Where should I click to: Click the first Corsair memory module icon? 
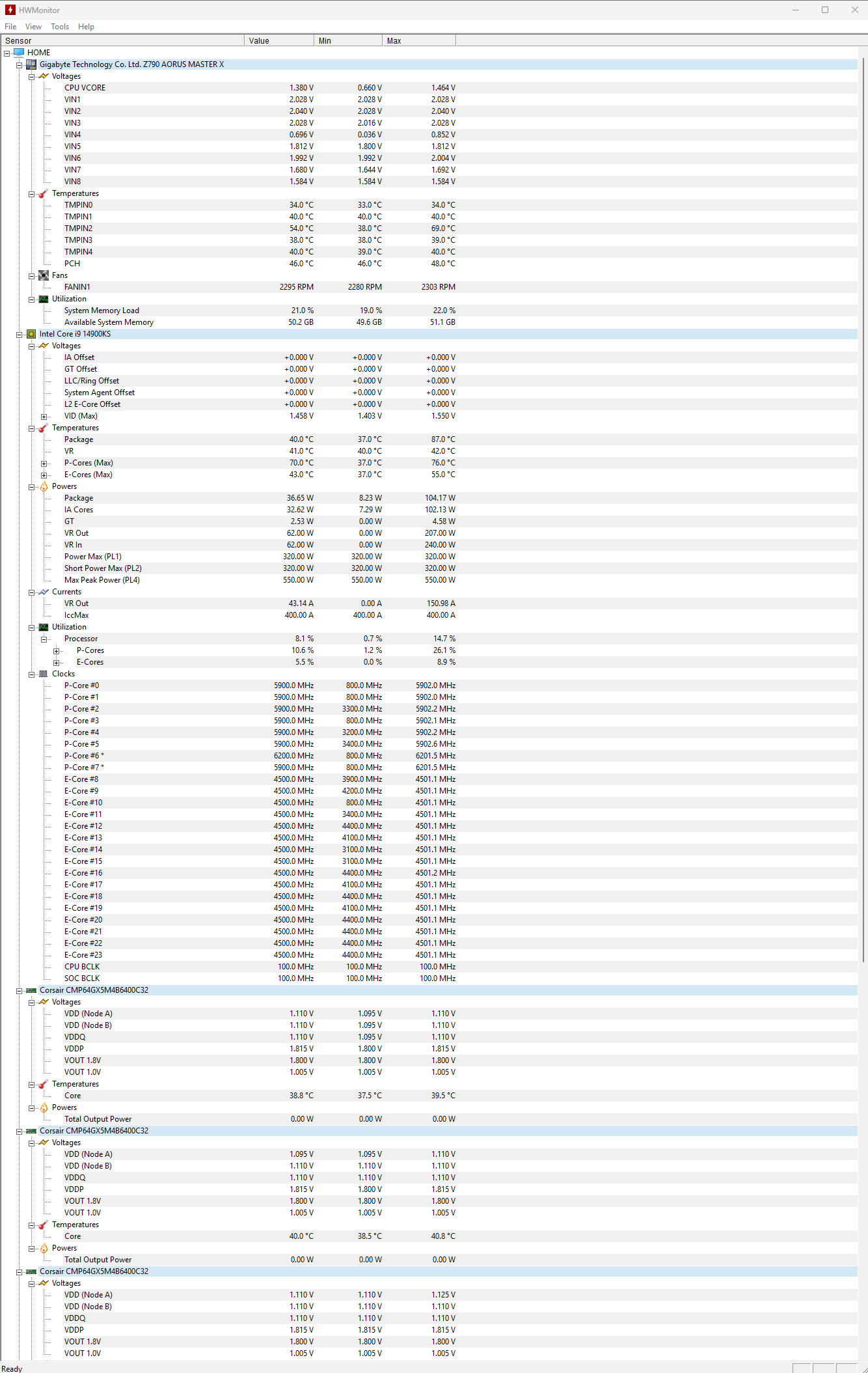[31, 990]
